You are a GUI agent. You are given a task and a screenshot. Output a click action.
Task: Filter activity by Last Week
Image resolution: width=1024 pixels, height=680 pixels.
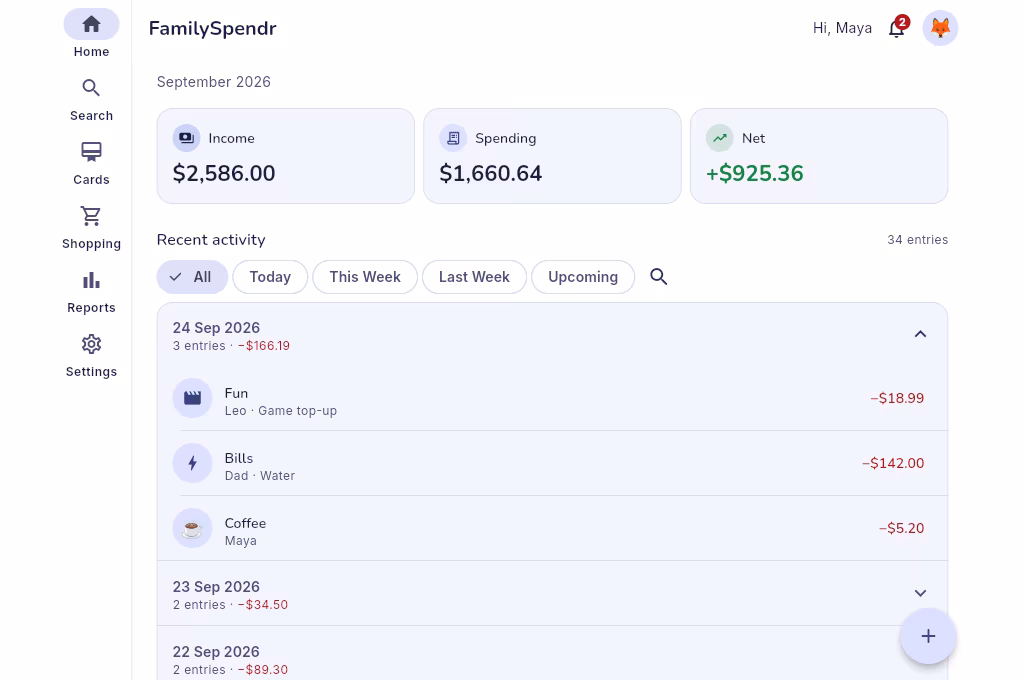click(x=474, y=277)
